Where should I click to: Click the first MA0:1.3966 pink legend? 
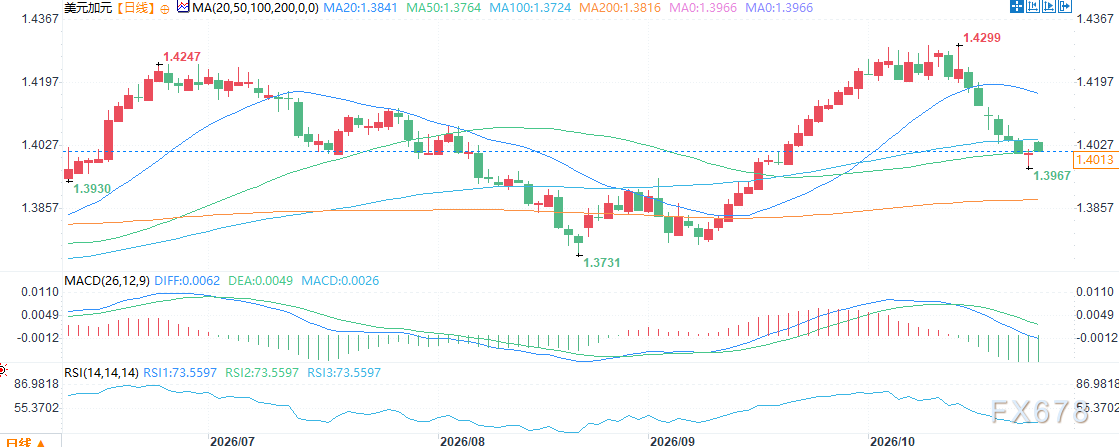click(x=702, y=8)
